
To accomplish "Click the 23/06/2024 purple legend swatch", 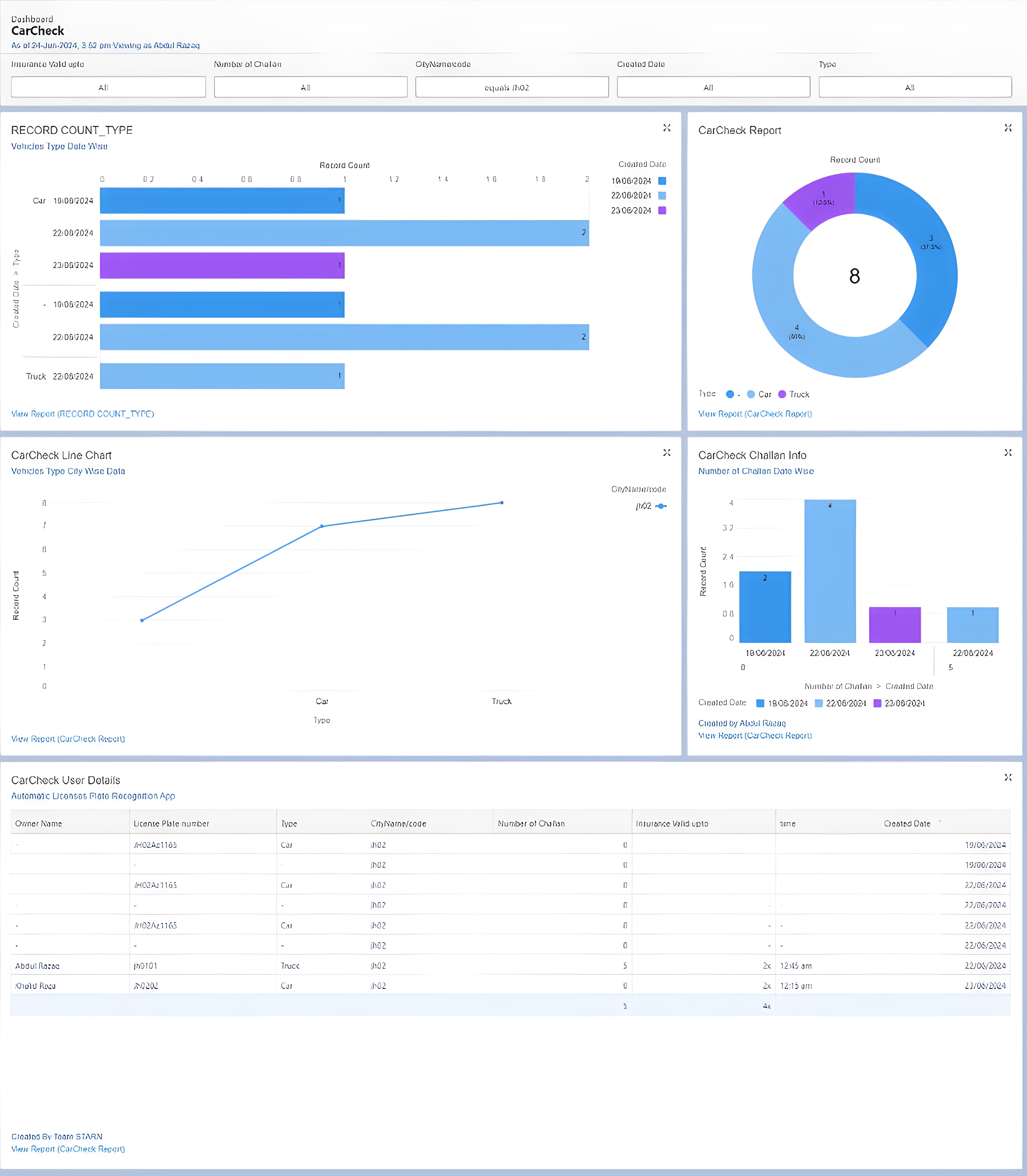I will pyautogui.click(x=662, y=210).
